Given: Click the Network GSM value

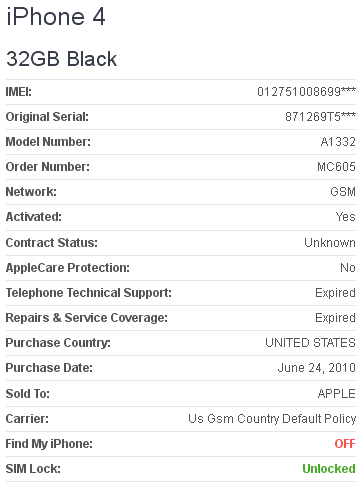Looking at the screenshot, I should click(343, 192).
